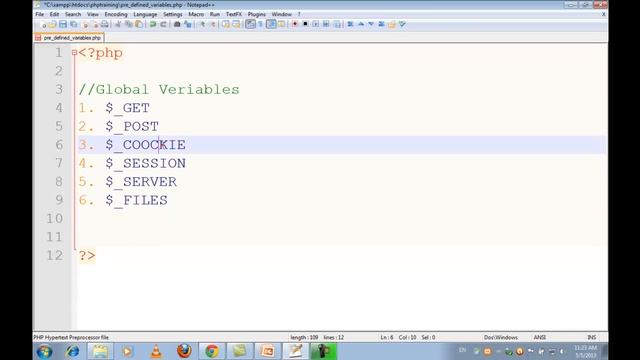
Task: Collapse the <?php fold marker on line 1
Action: [74, 53]
